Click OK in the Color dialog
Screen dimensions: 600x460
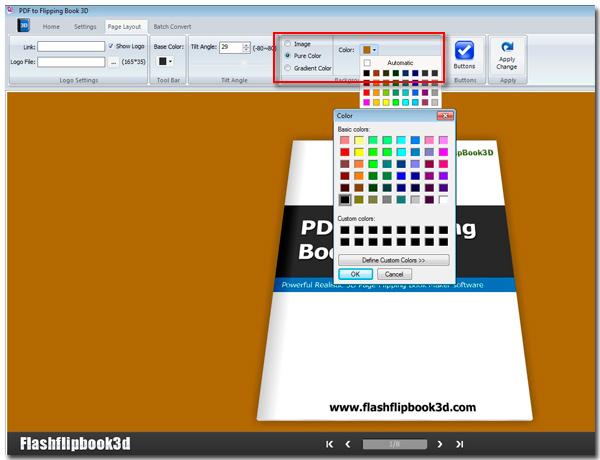pyautogui.click(x=355, y=274)
